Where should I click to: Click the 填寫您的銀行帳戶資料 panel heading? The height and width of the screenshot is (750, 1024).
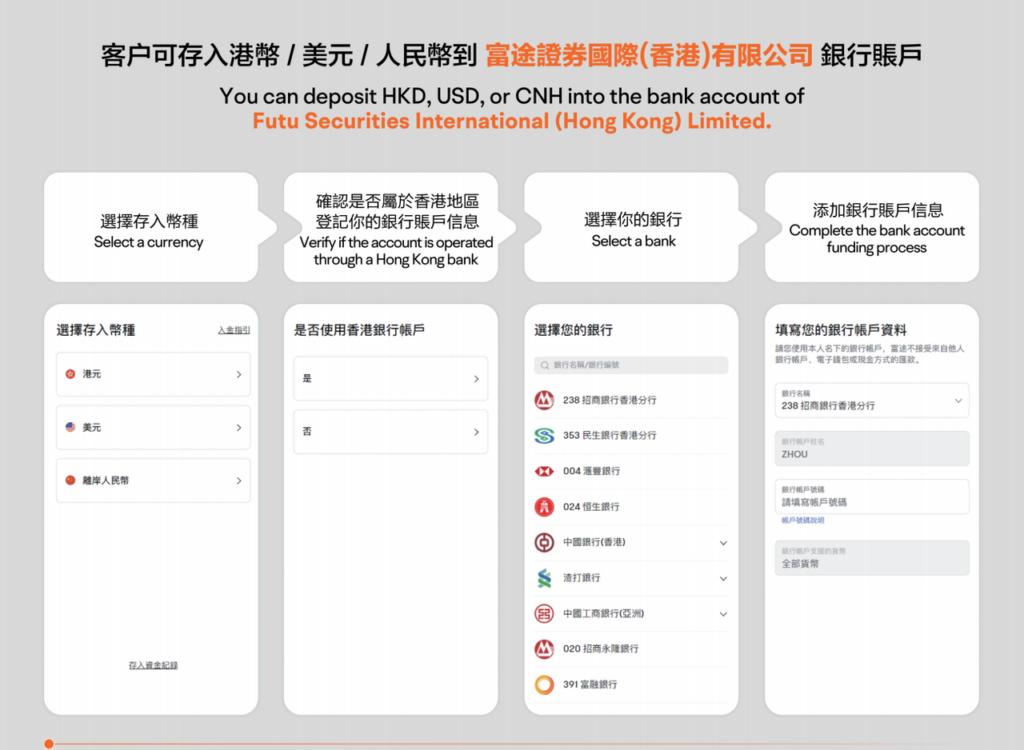pos(840,331)
